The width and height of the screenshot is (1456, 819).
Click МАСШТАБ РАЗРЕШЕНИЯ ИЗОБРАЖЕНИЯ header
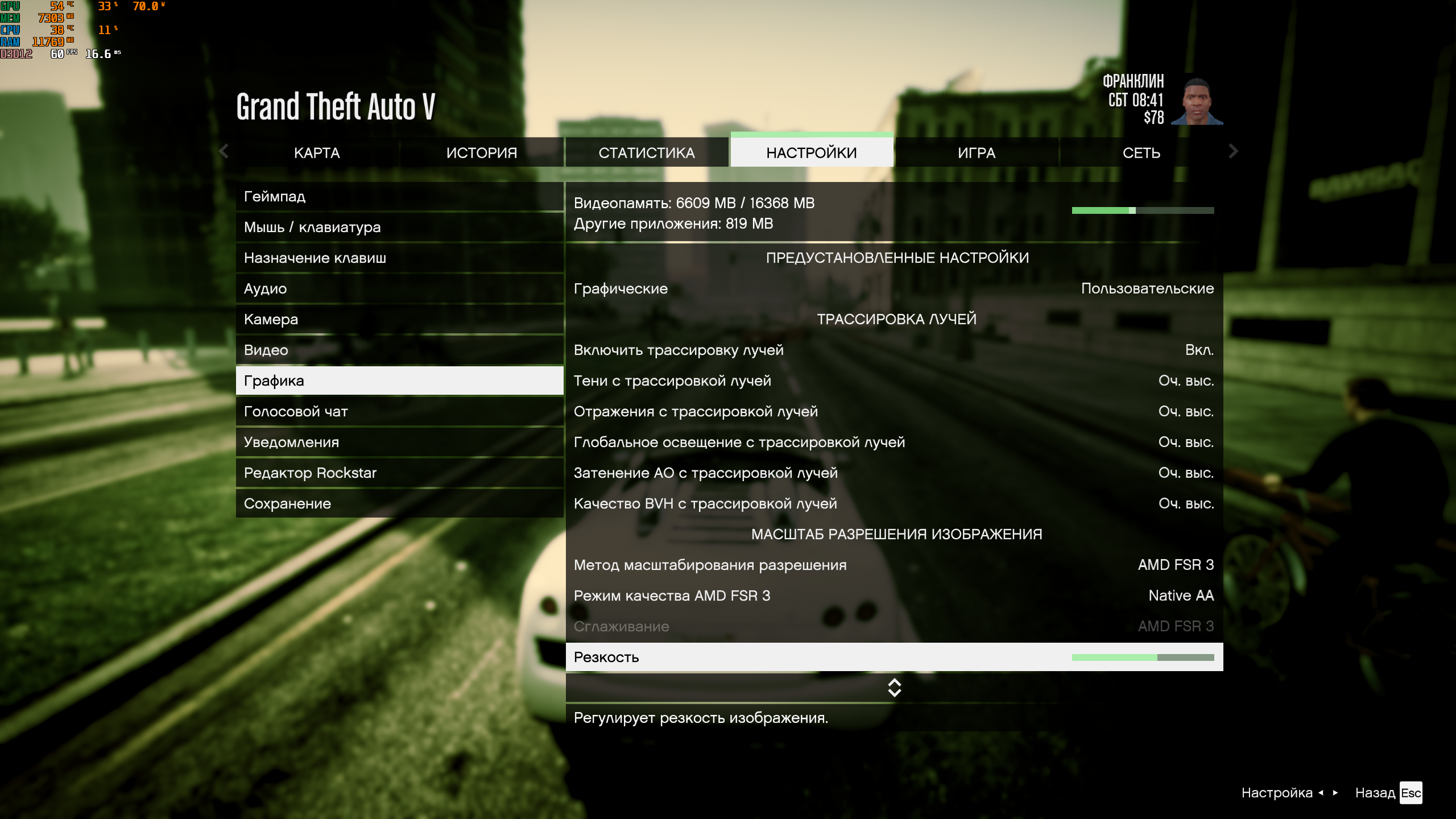coord(897,534)
